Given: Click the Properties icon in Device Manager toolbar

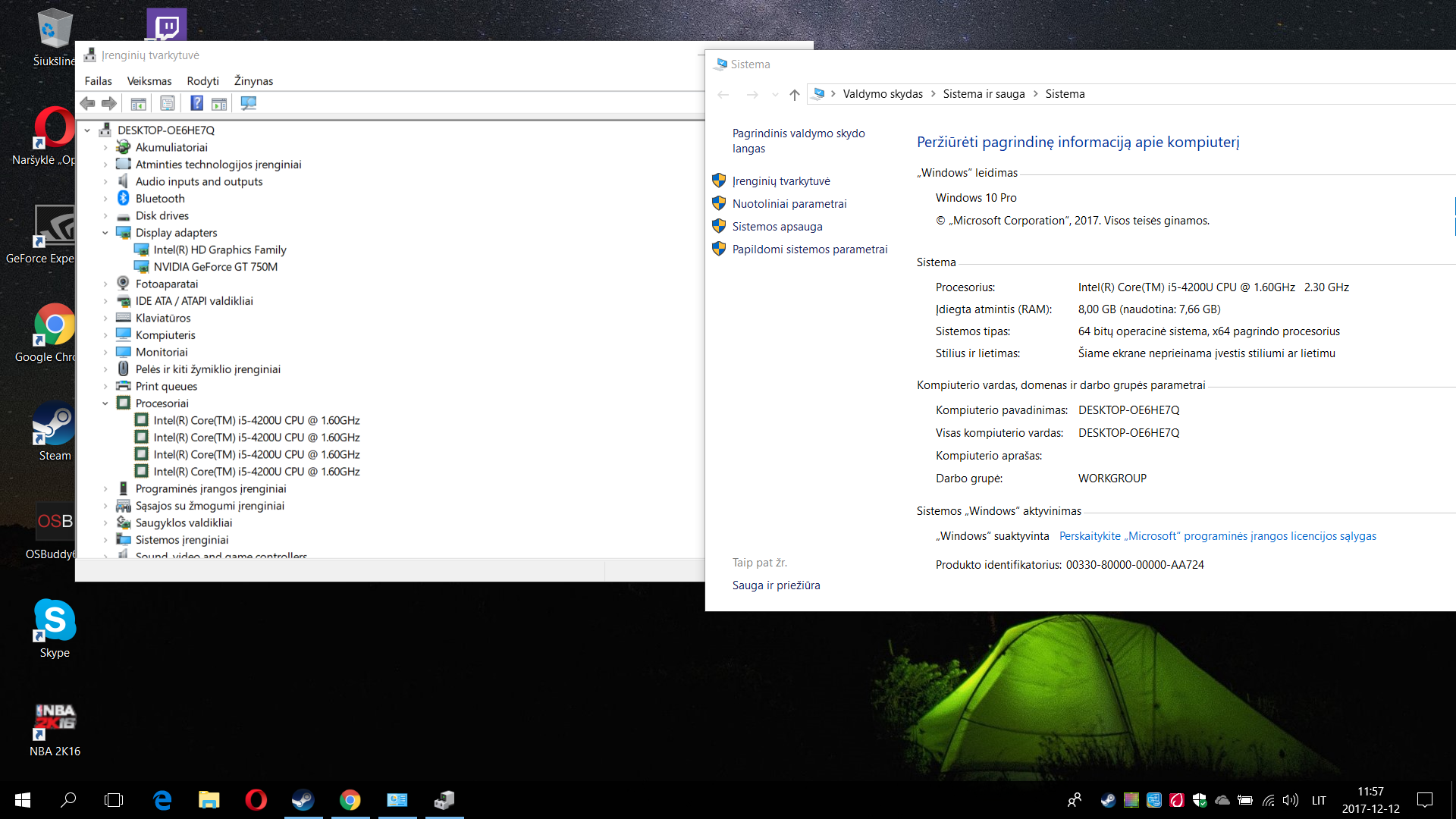Looking at the screenshot, I should [168, 103].
